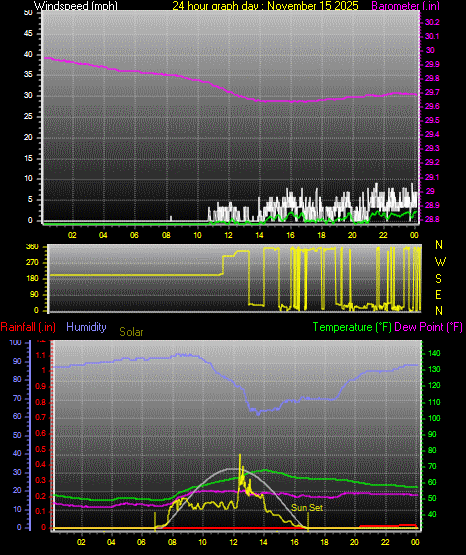Click the 140 temperature scale value
Viewport: 466px width, 555px height.
click(x=434, y=353)
